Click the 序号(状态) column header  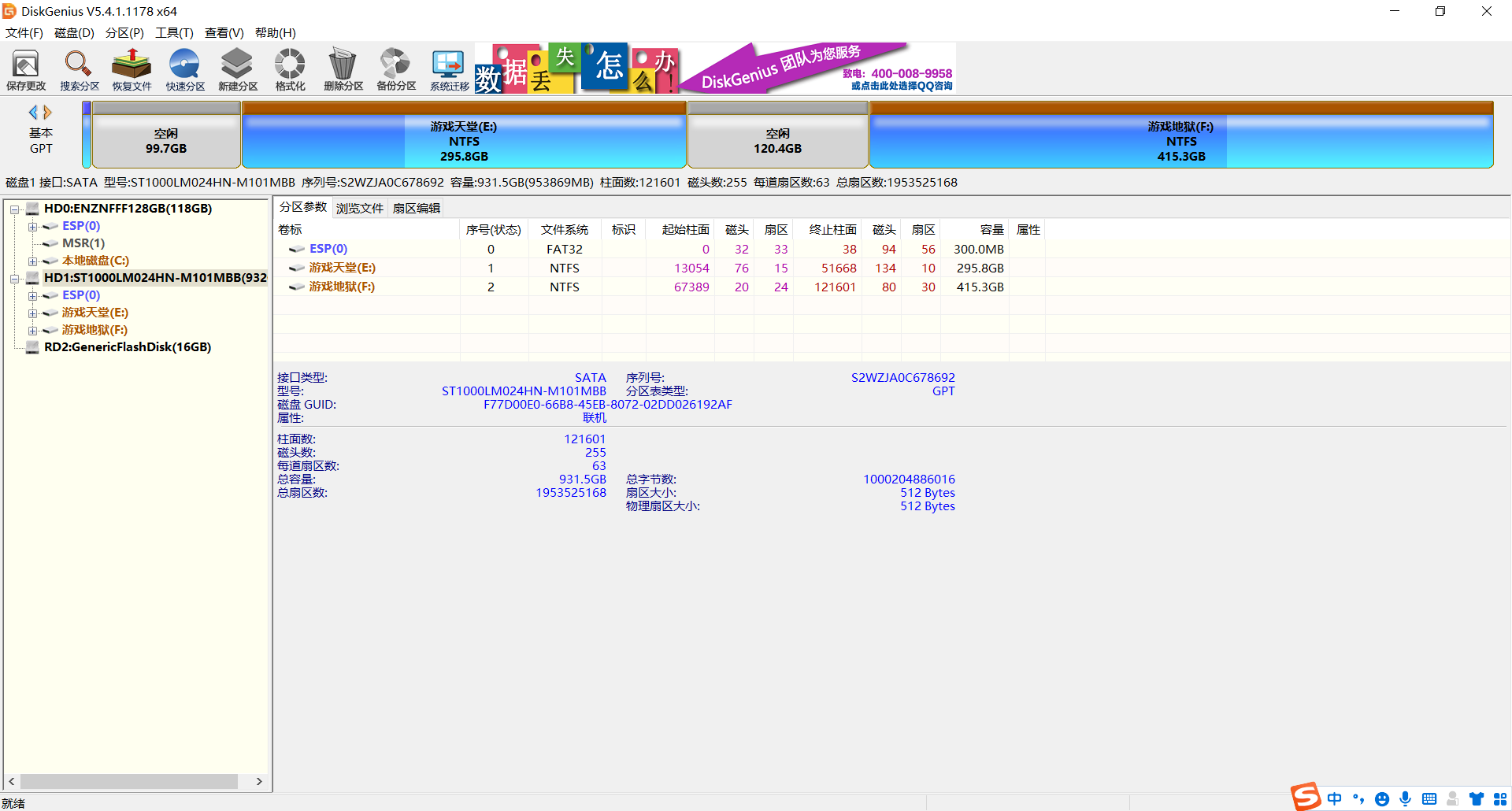[x=494, y=230]
